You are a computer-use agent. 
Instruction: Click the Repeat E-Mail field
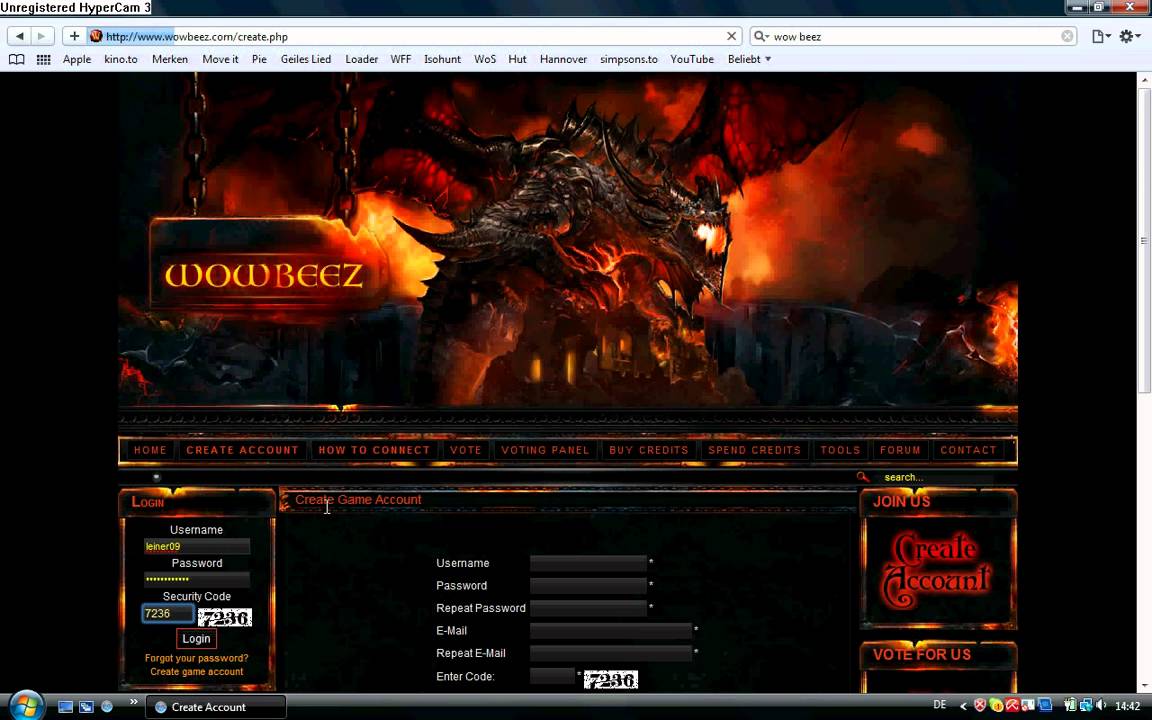point(611,653)
